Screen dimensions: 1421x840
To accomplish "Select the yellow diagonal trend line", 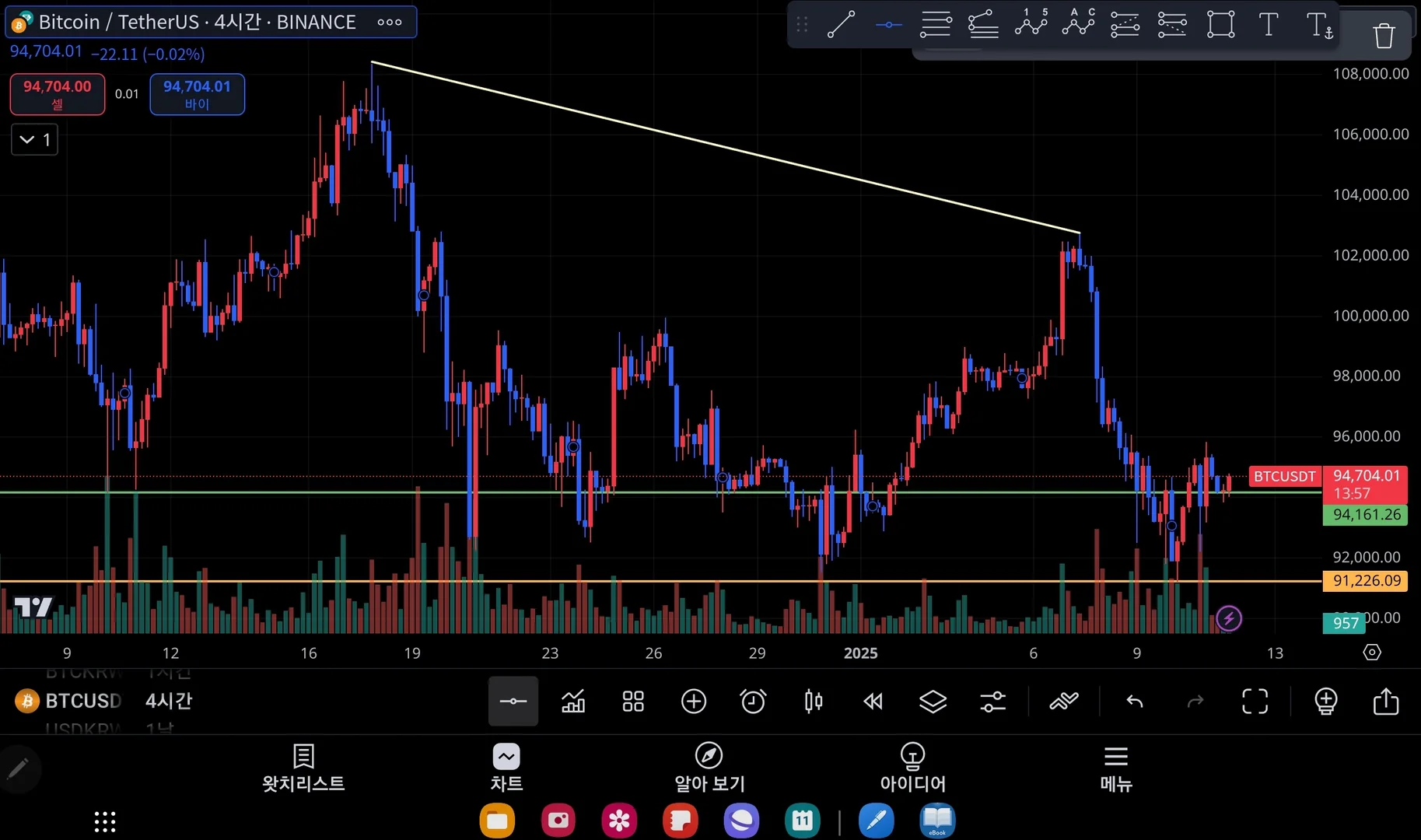I will pos(725,147).
